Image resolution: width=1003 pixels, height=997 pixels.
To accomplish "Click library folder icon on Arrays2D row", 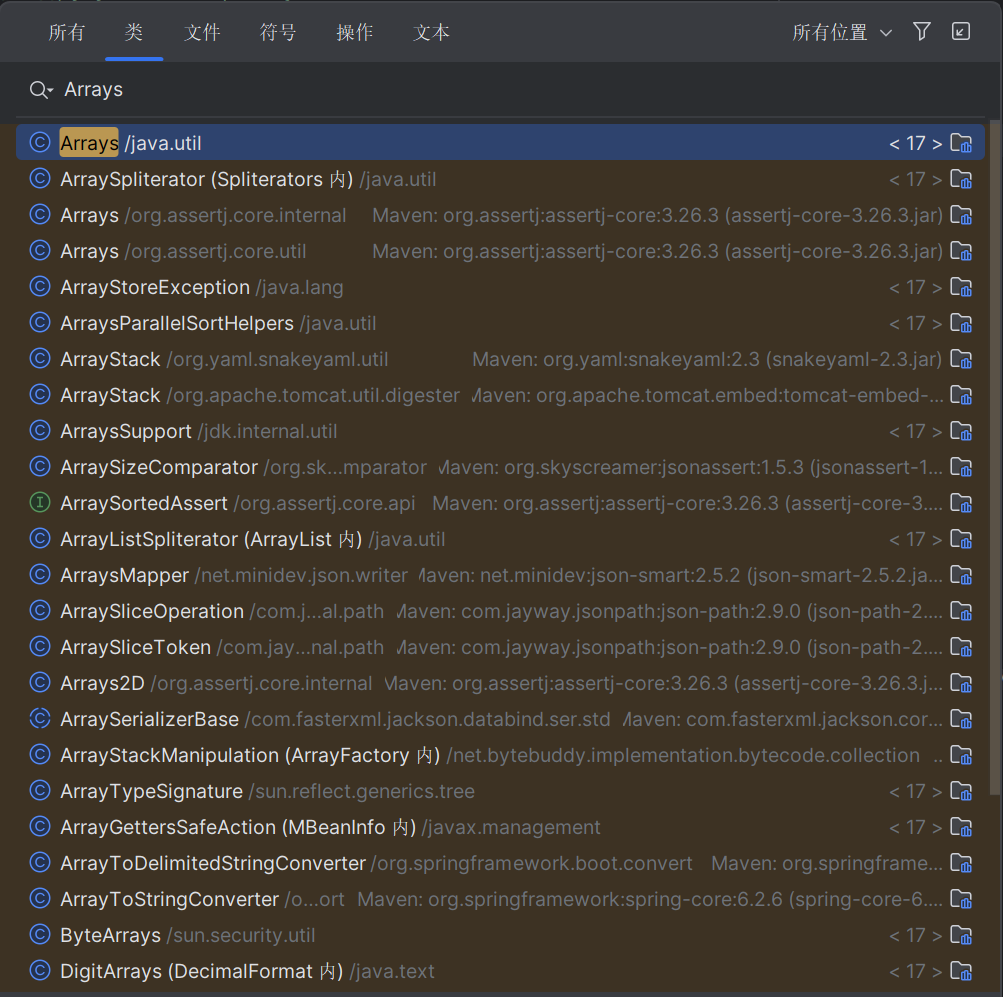I will 961,683.
